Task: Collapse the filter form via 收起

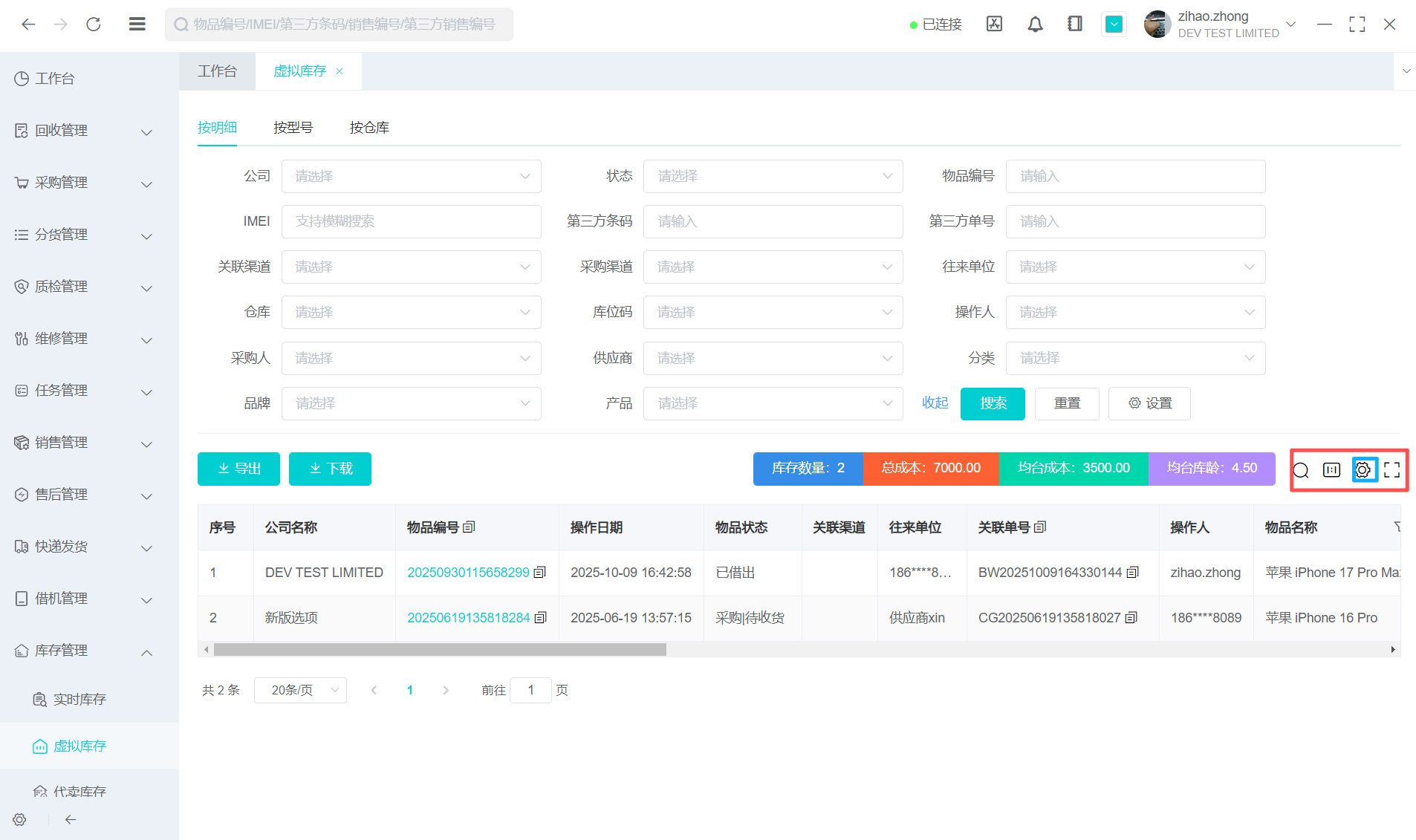Action: coord(935,403)
